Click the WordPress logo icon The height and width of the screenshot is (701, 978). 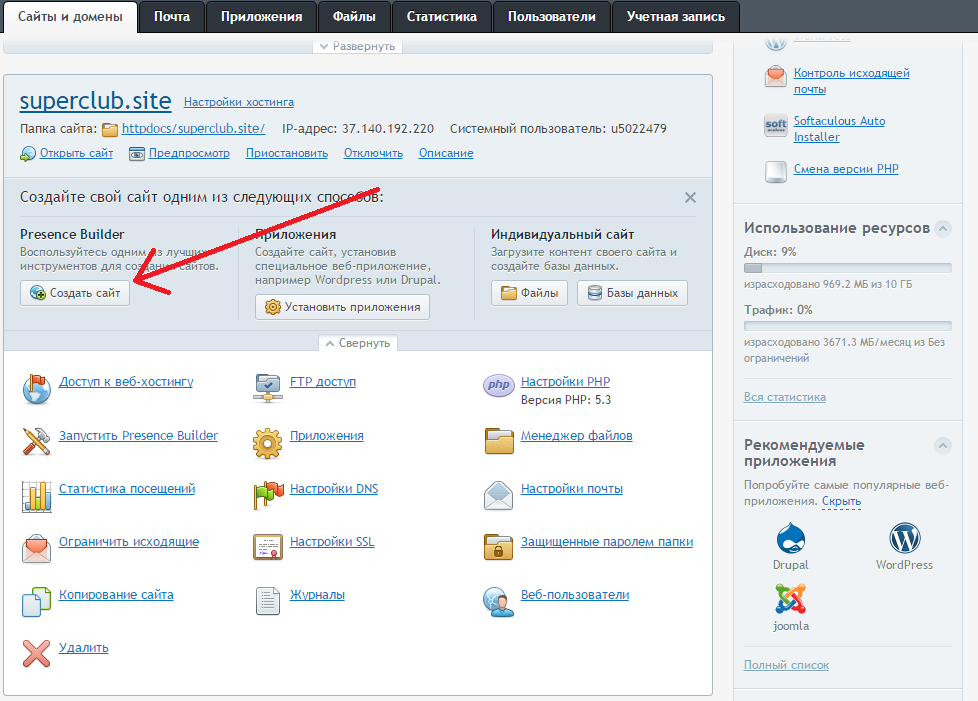click(x=904, y=539)
